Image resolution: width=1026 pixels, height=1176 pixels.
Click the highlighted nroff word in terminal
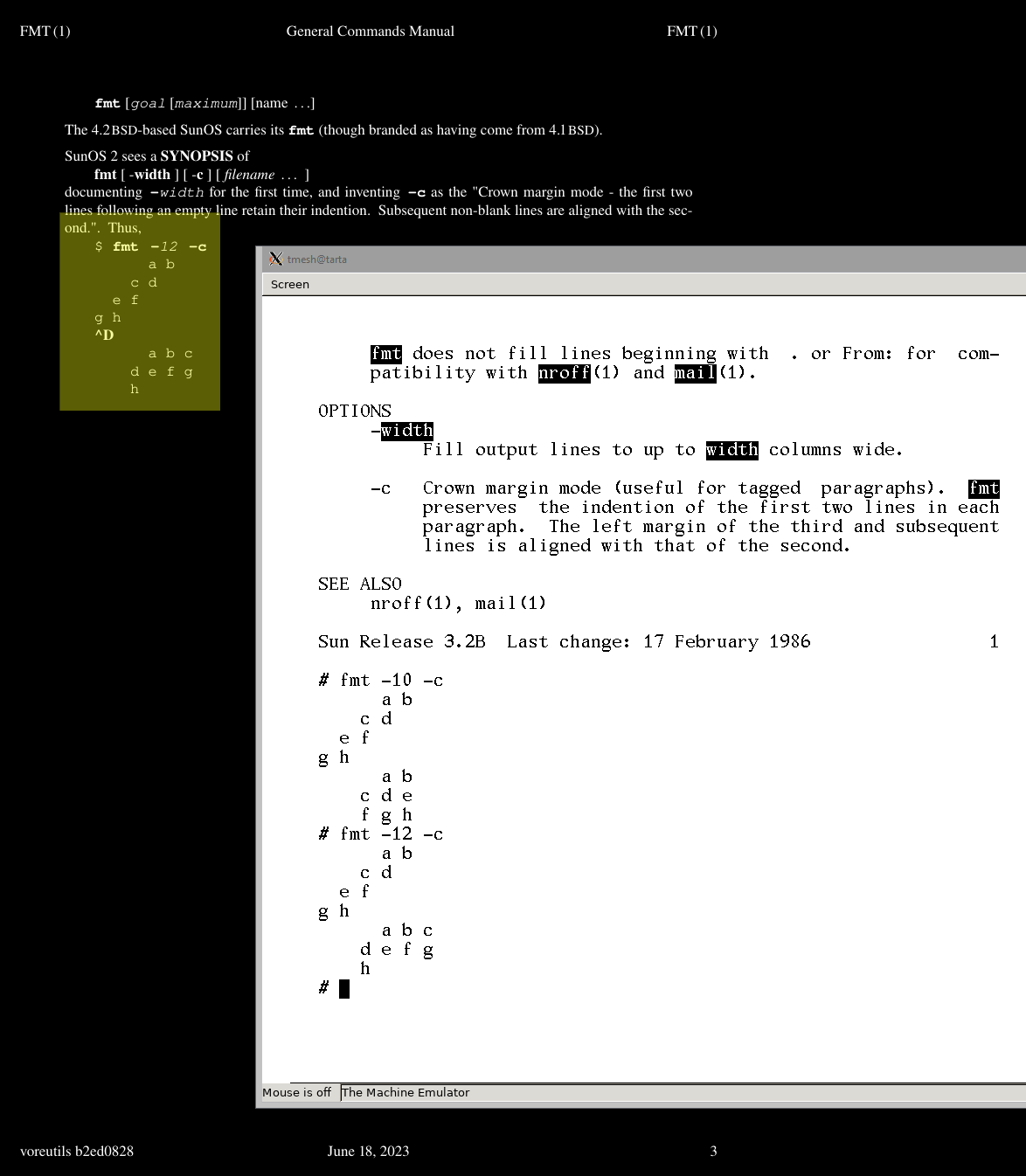tap(564, 373)
